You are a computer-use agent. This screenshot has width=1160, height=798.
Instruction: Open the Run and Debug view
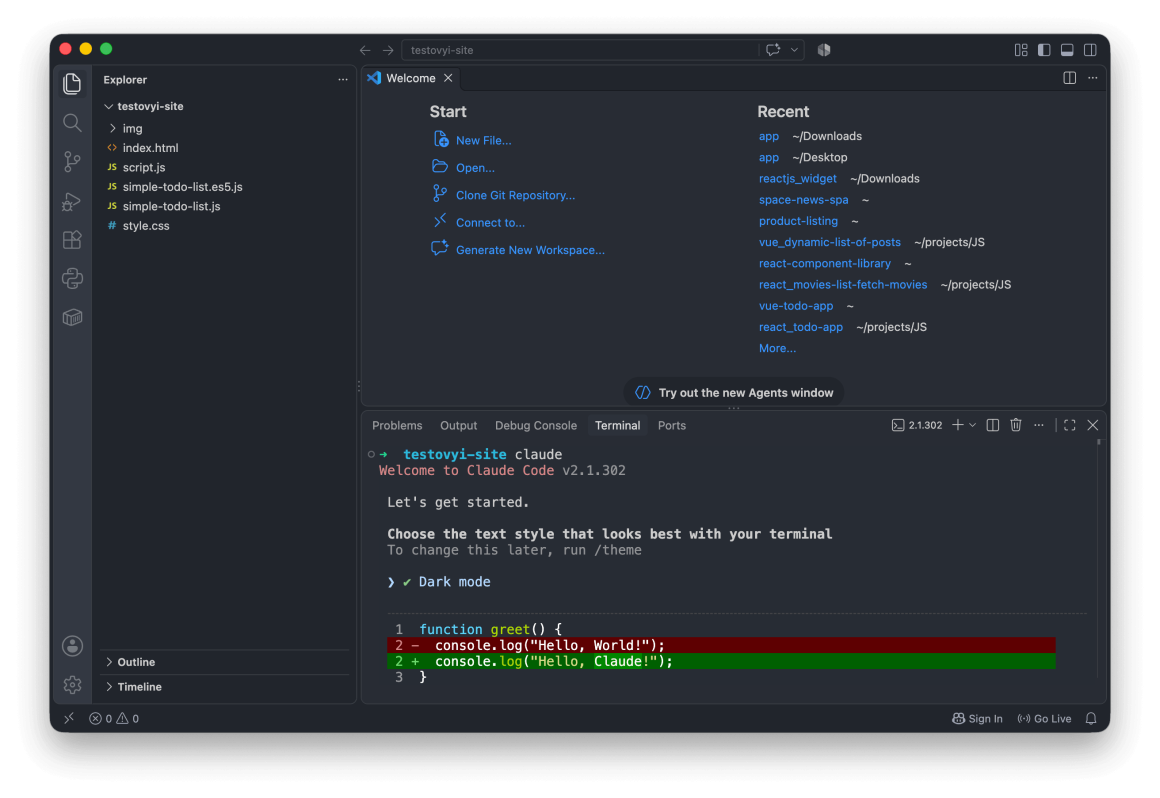(x=72, y=201)
